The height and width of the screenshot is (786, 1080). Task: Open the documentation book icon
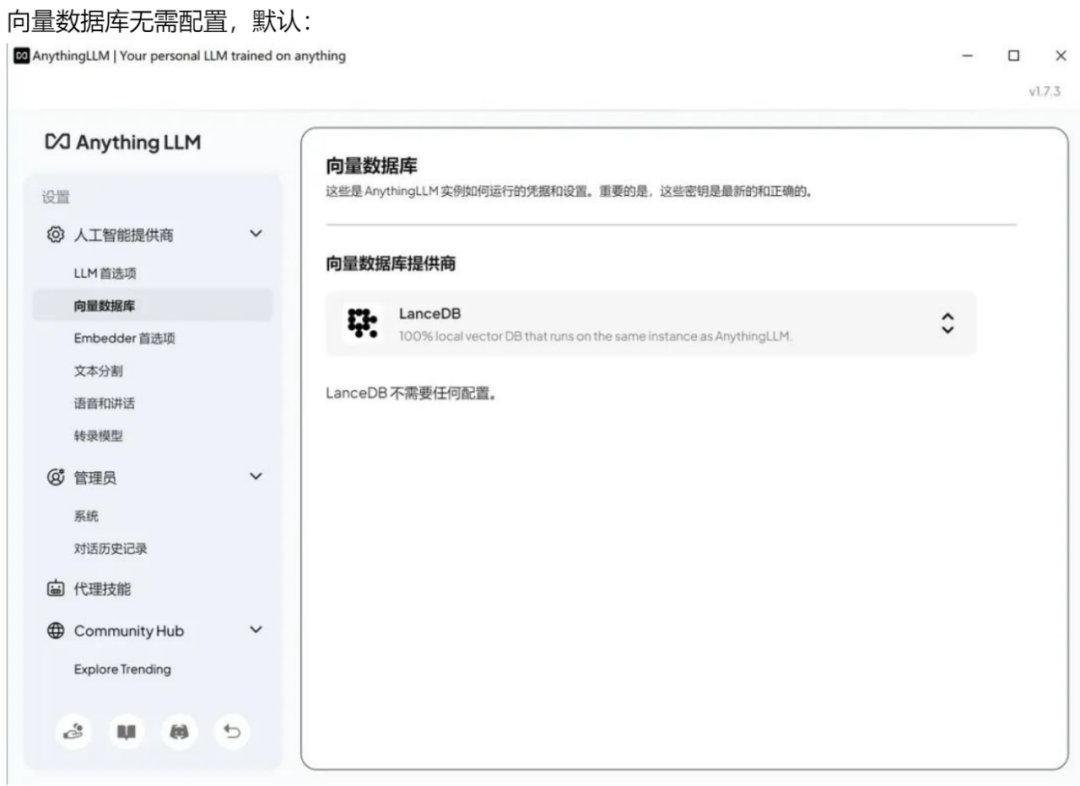(126, 732)
